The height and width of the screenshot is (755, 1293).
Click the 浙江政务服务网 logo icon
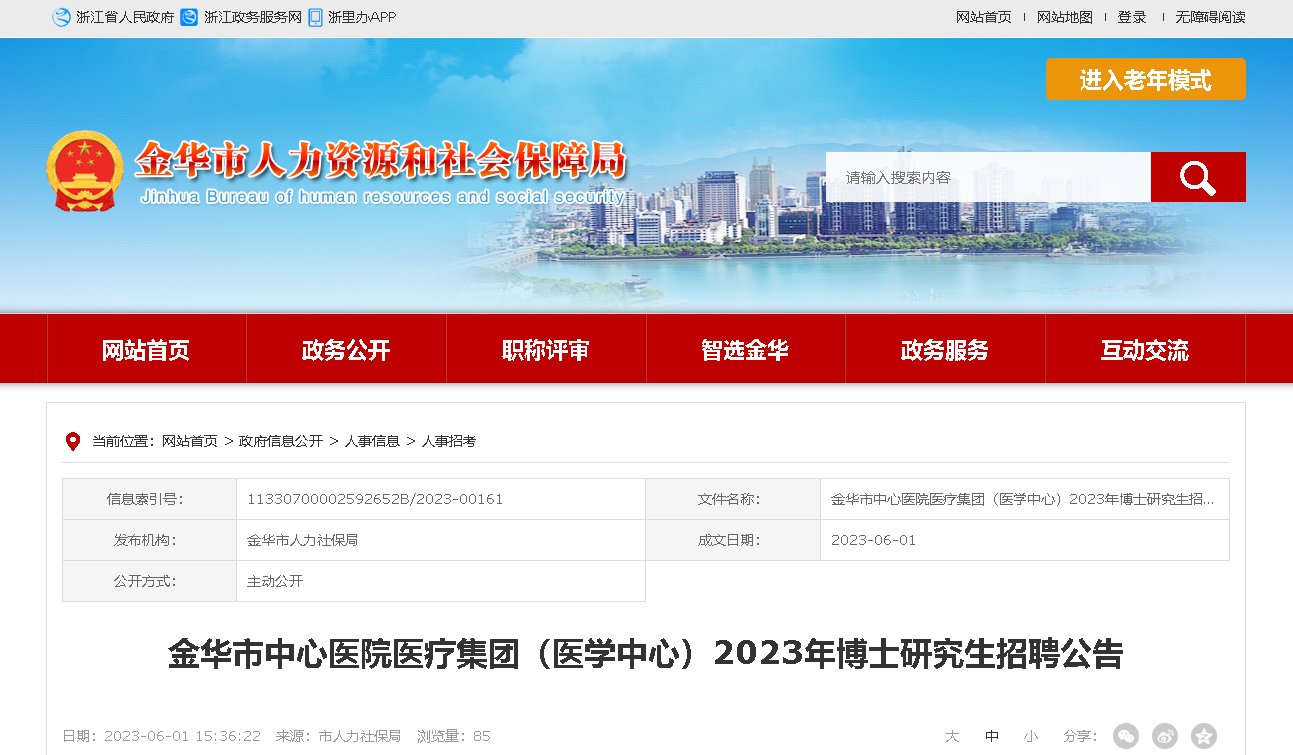189,17
